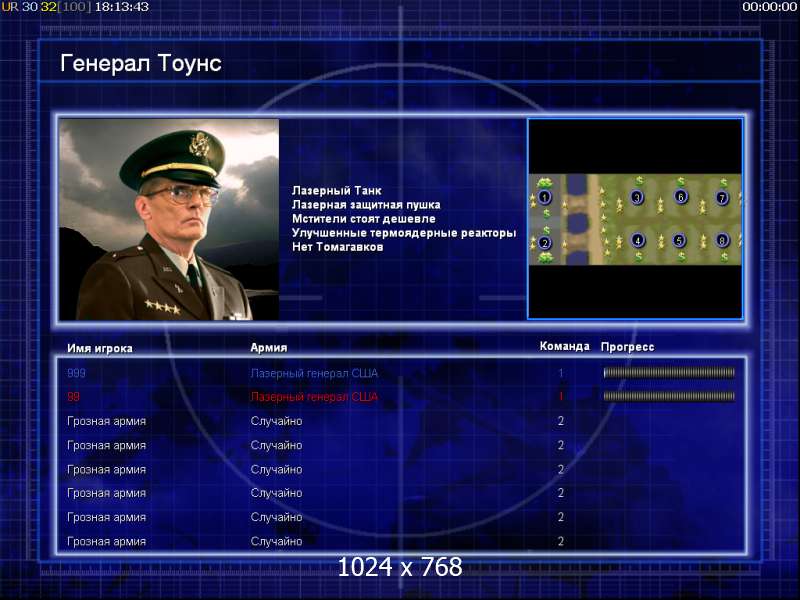
Task: Select 'Улучшенные термоядерные реакторы' text
Action: coord(404,233)
